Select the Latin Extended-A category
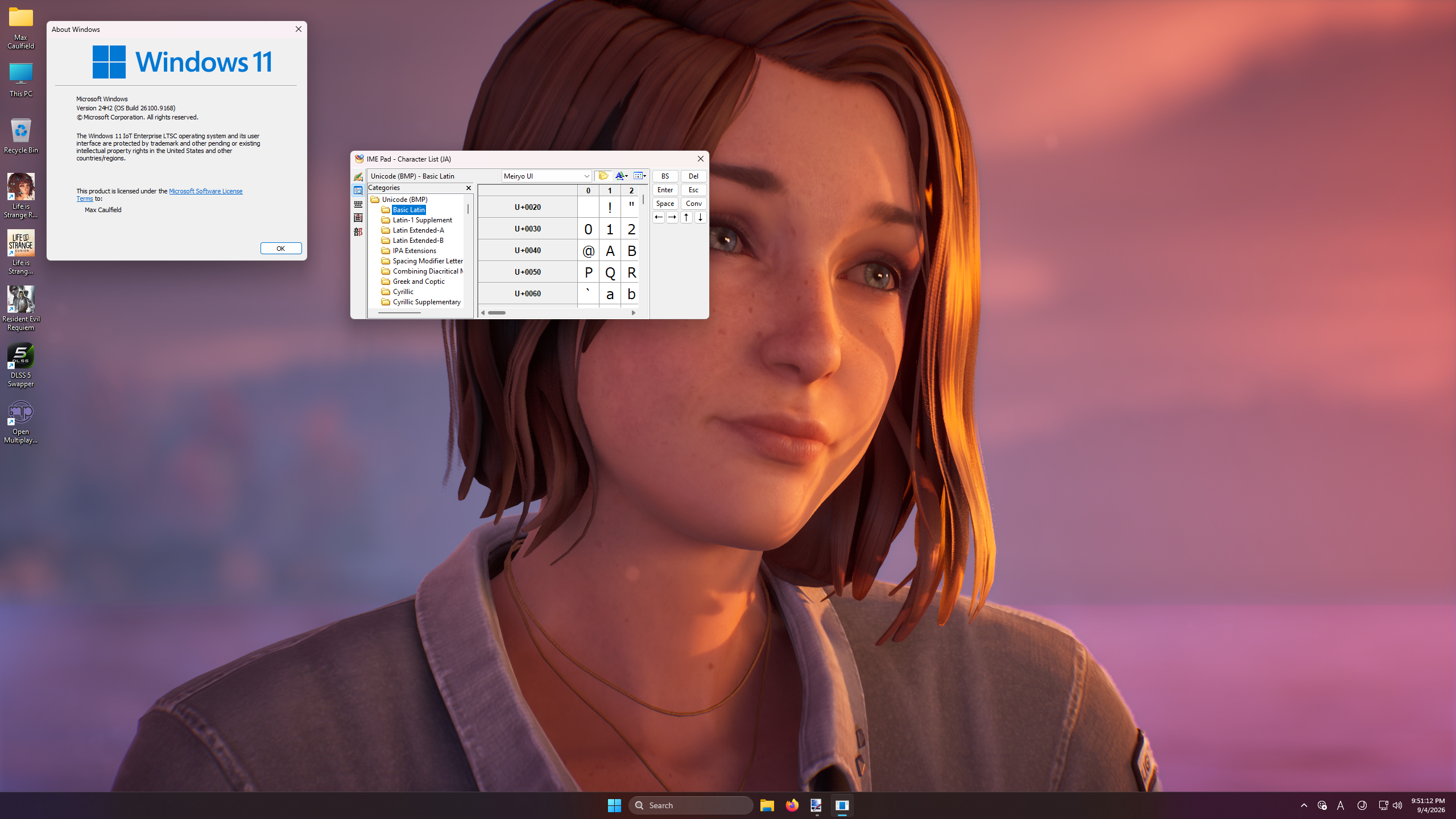Screen dimensions: 1456x819 point(418,230)
